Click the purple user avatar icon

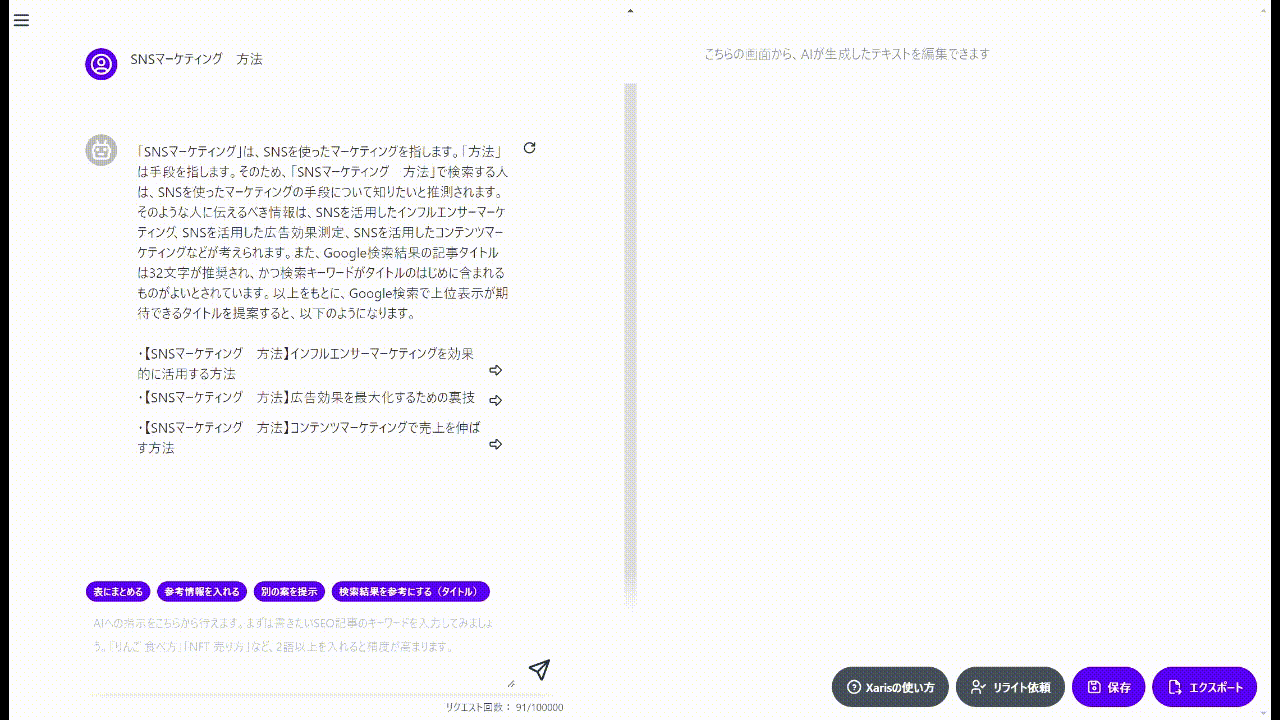101,64
